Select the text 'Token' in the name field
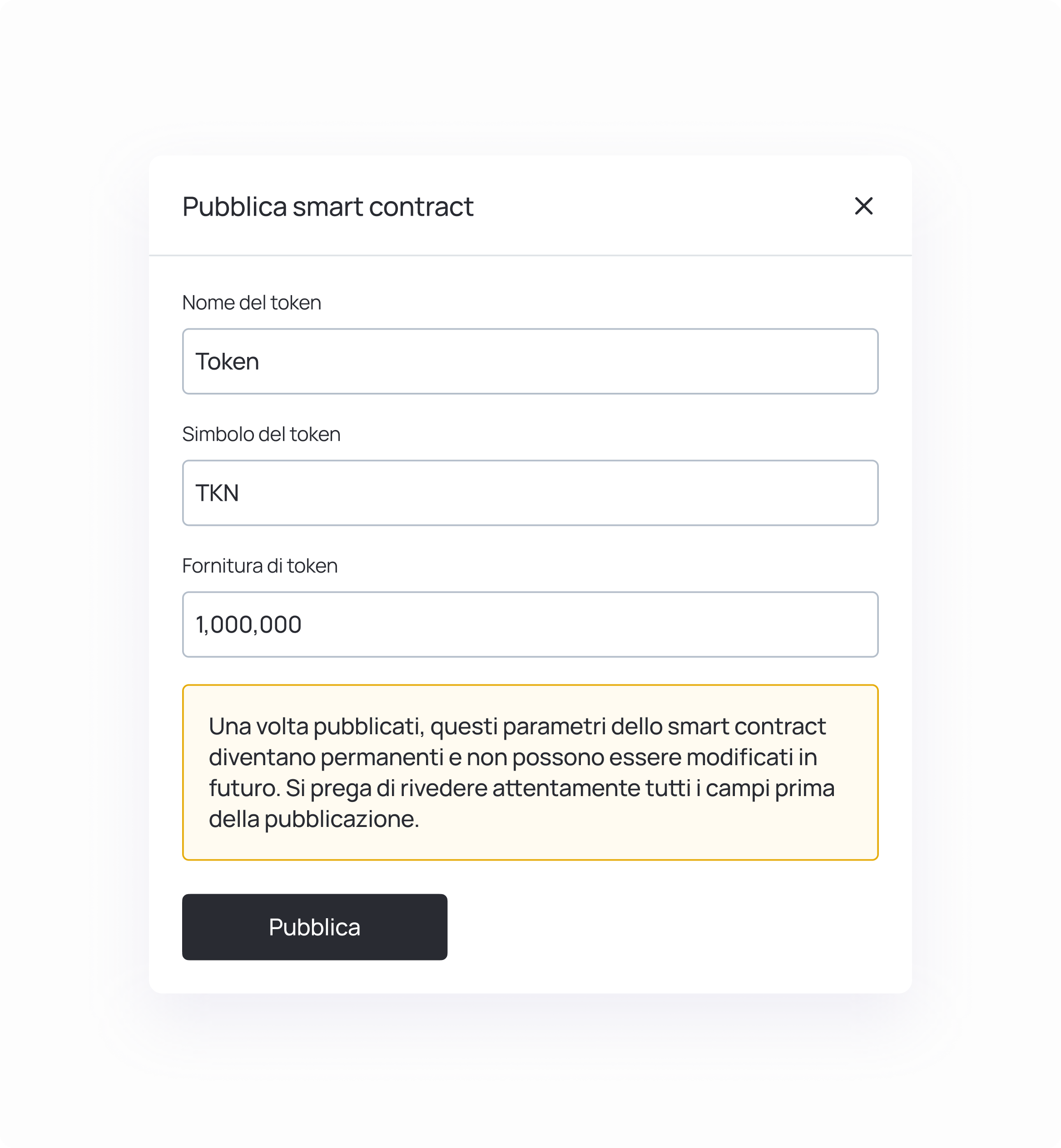This screenshot has width=1061, height=1148. [x=228, y=361]
